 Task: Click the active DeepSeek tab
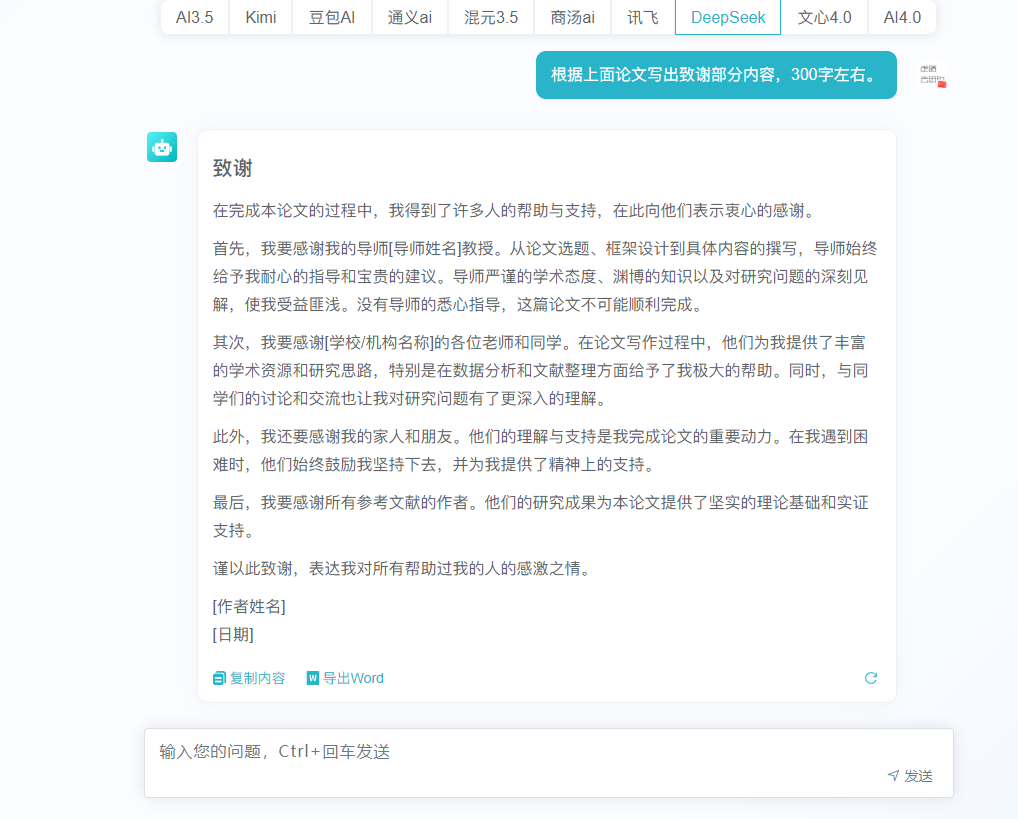tap(727, 17)
